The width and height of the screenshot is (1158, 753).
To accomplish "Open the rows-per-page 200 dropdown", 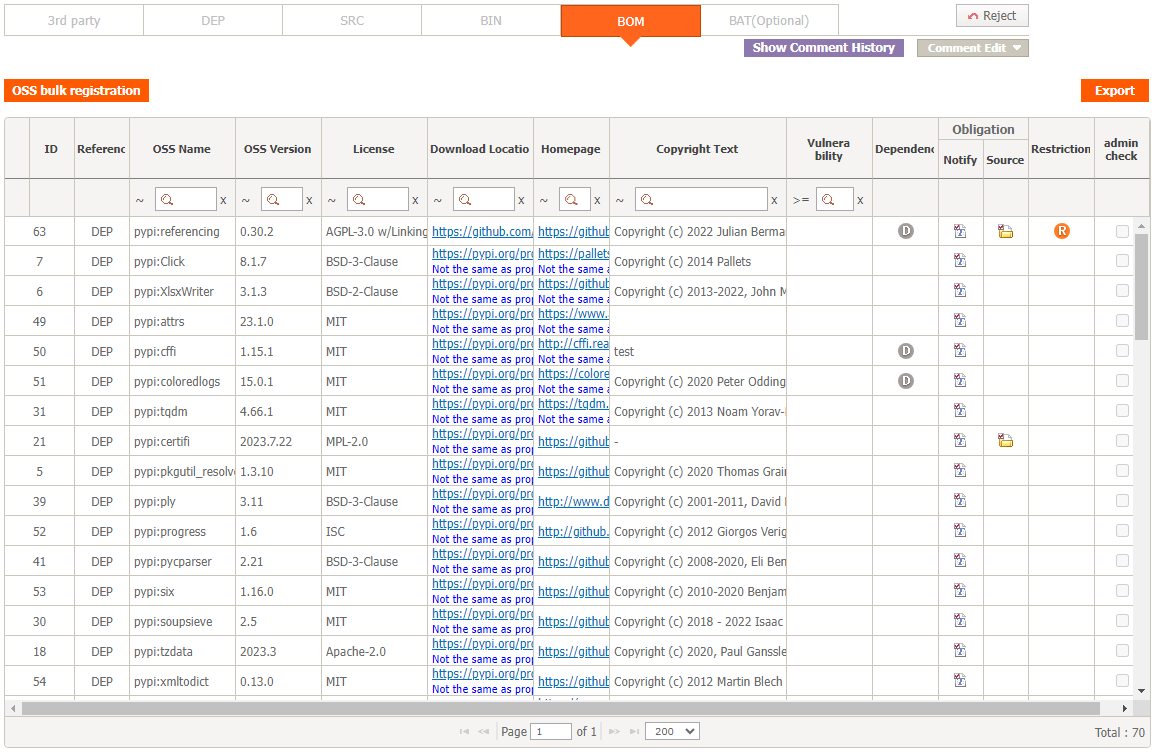I will click(671, 732).
